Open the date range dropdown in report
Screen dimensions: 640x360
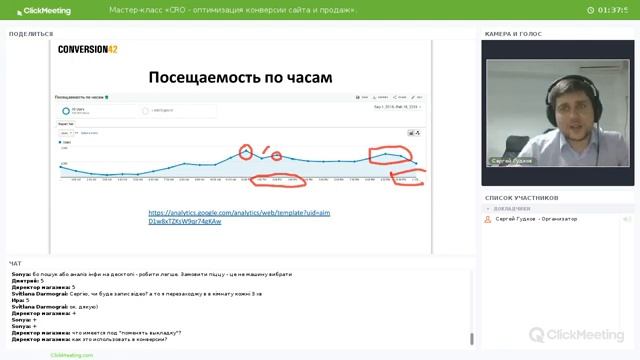click(397, 107)
